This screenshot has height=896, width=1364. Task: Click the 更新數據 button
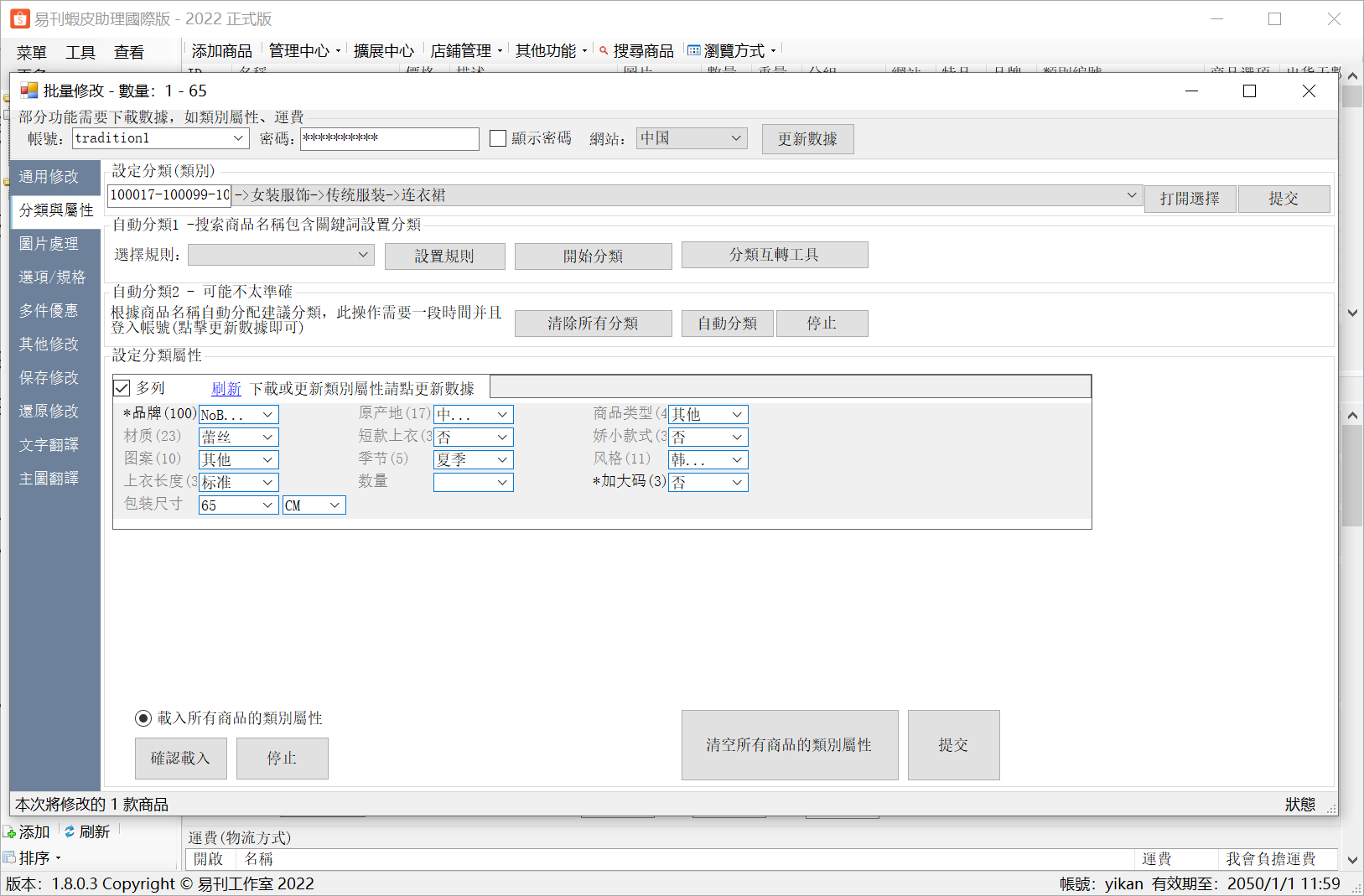[806, 139]
